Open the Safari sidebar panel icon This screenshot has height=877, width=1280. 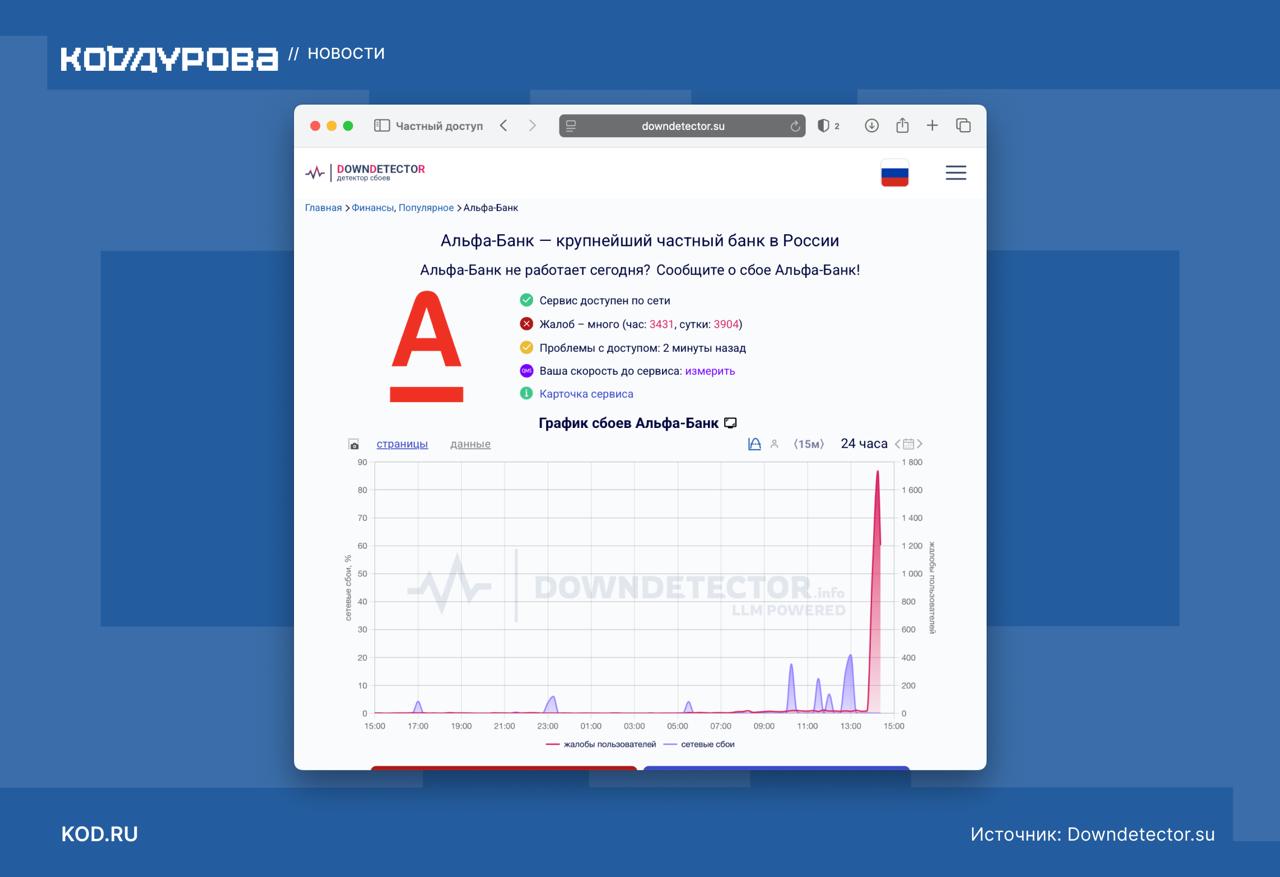381,126
